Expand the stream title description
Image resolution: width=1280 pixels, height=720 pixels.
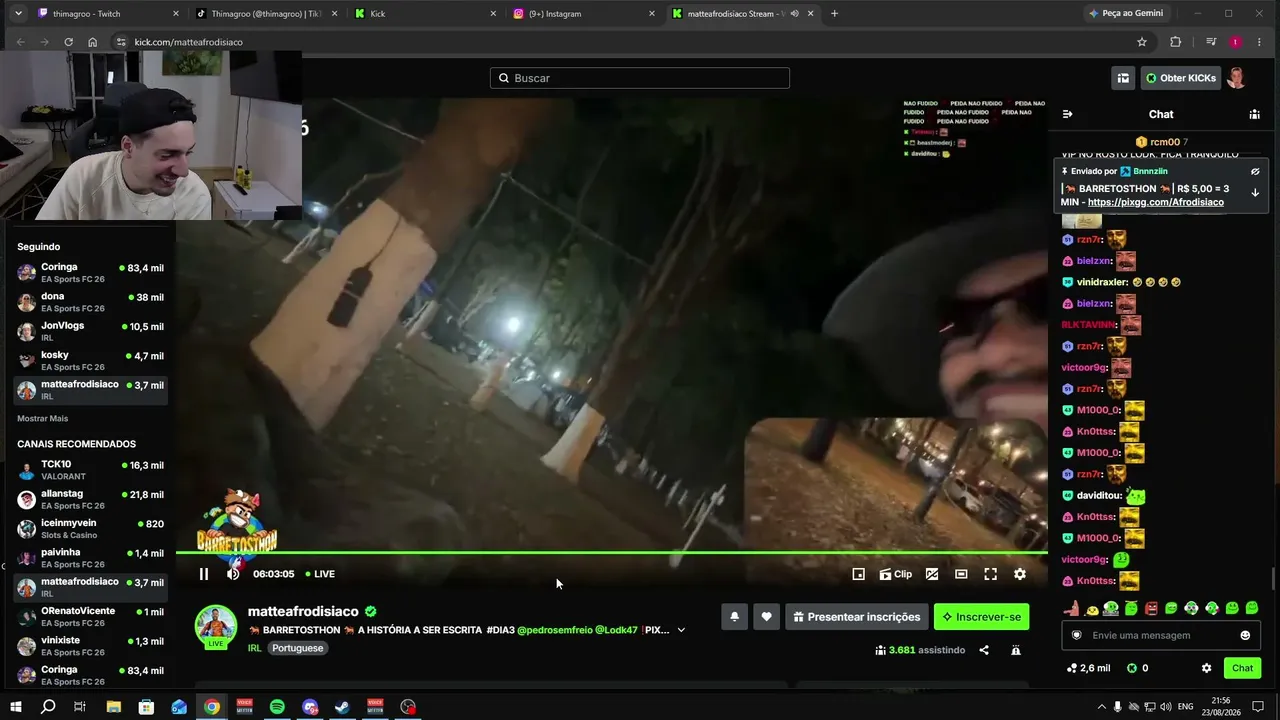(x=681, y=630)
